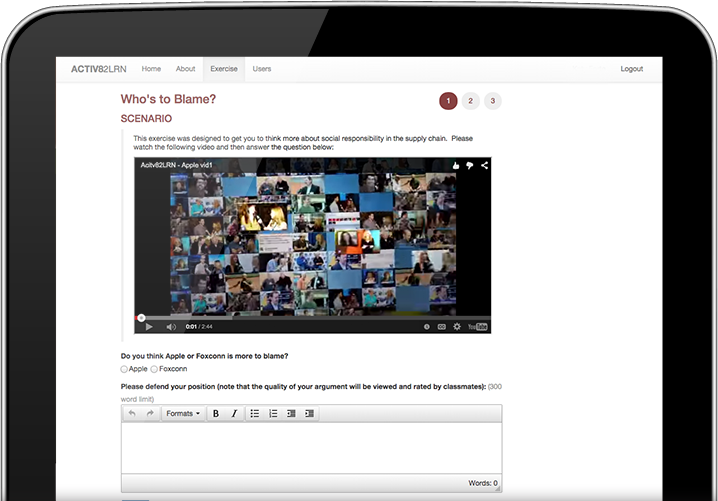Open the Exercise tab
718x501 pixels.
pos(223,69)
